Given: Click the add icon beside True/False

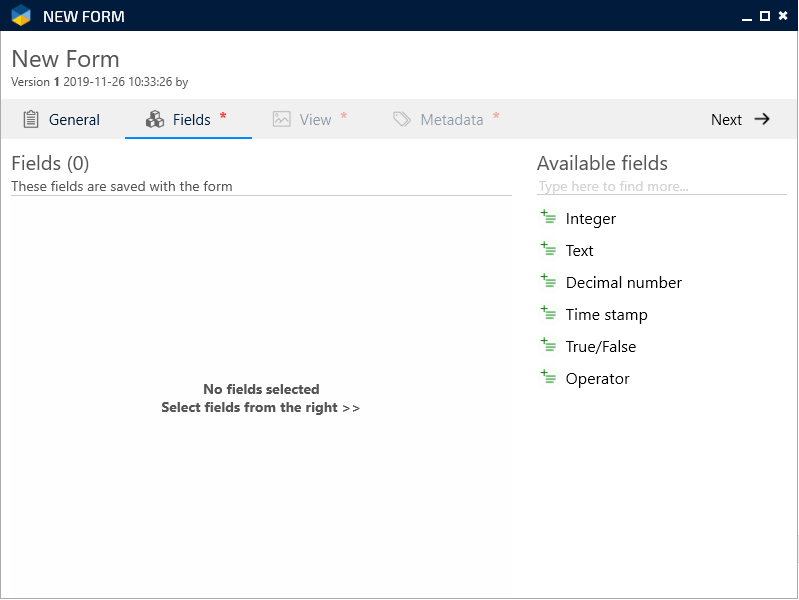Looking at the screenshot, I should [548, 346].
